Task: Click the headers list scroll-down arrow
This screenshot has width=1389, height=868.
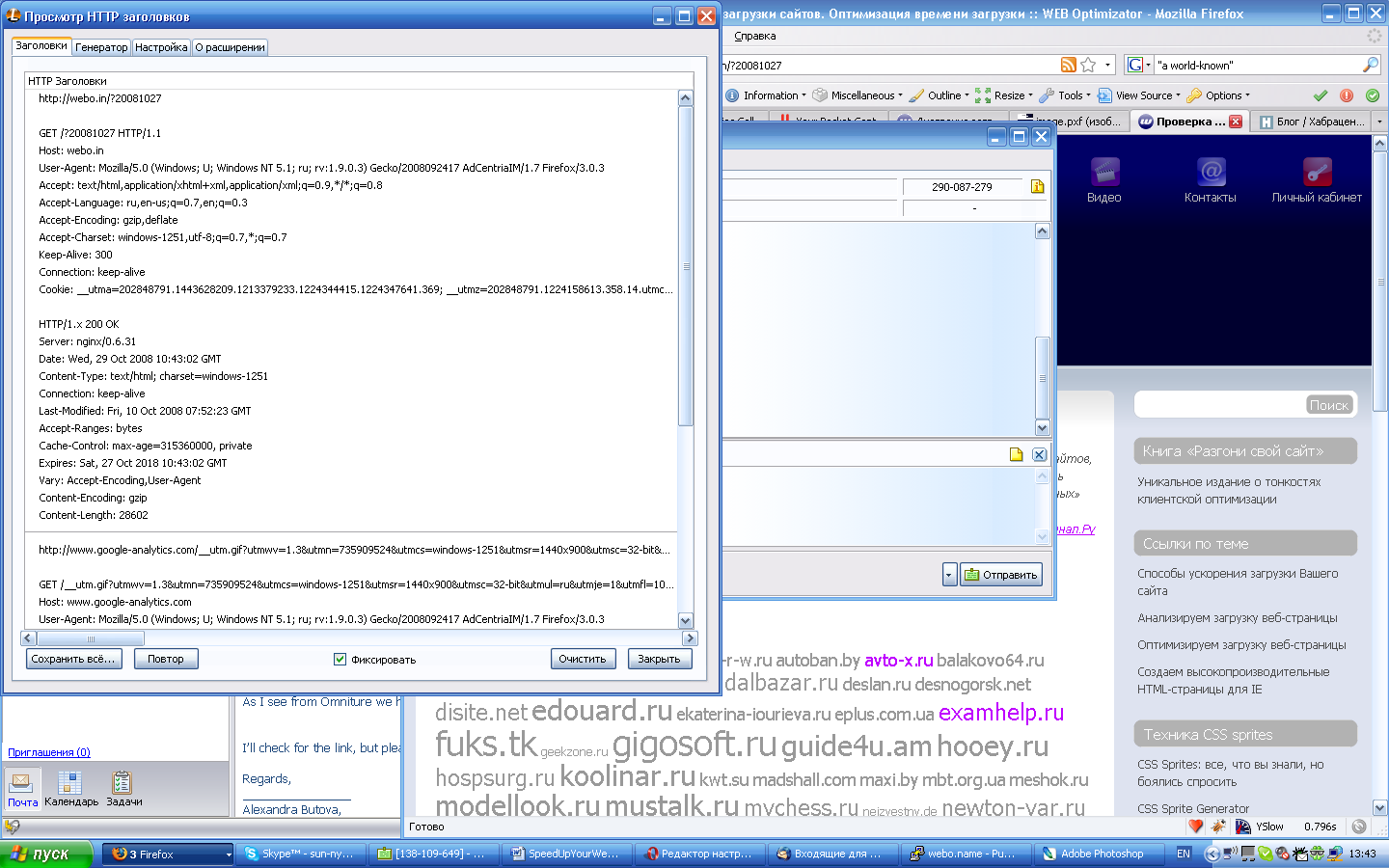Action: pyautogui.click(x=686, y=621)
